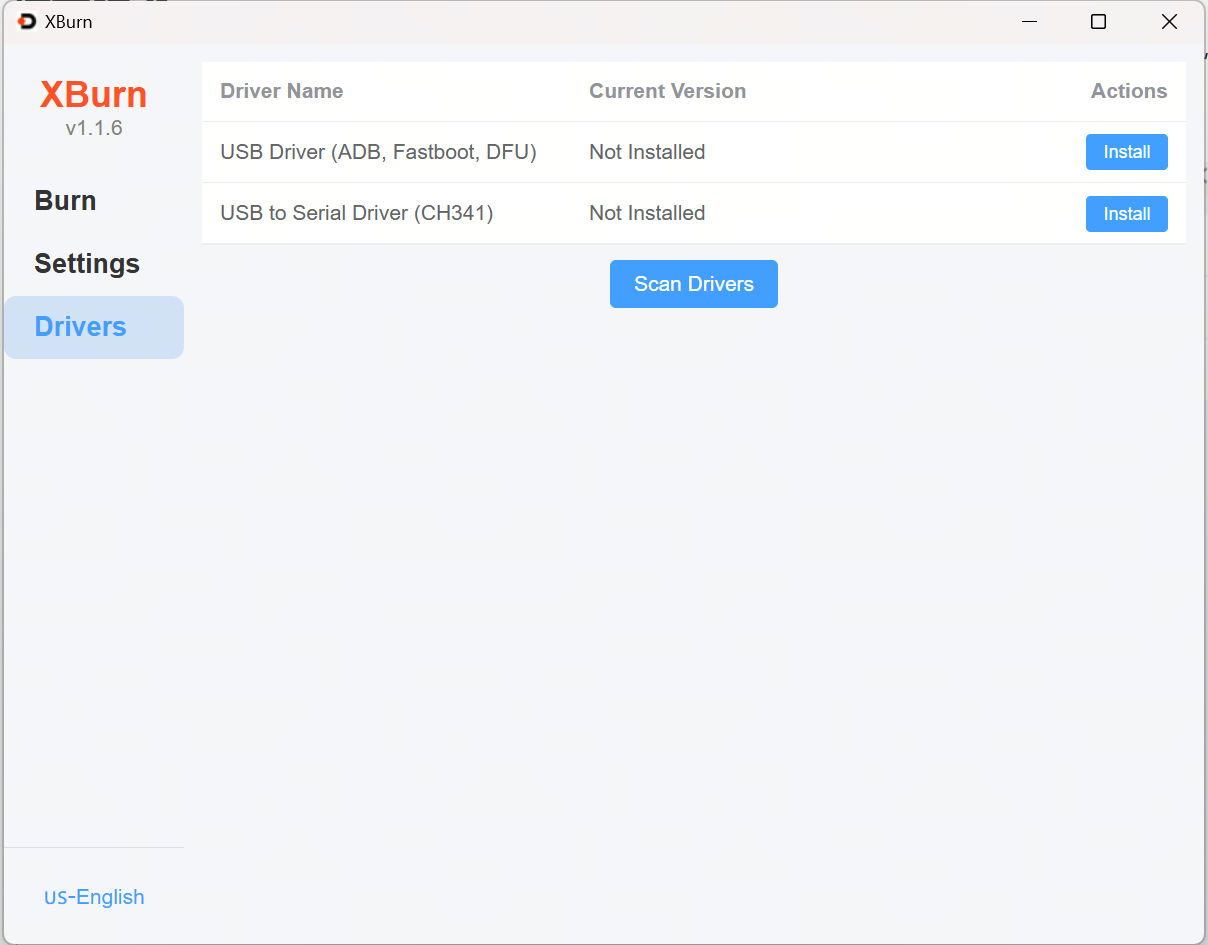Close the XBurn window
The height and width of the screenshot is (945, 1208).
[1168, 22]
